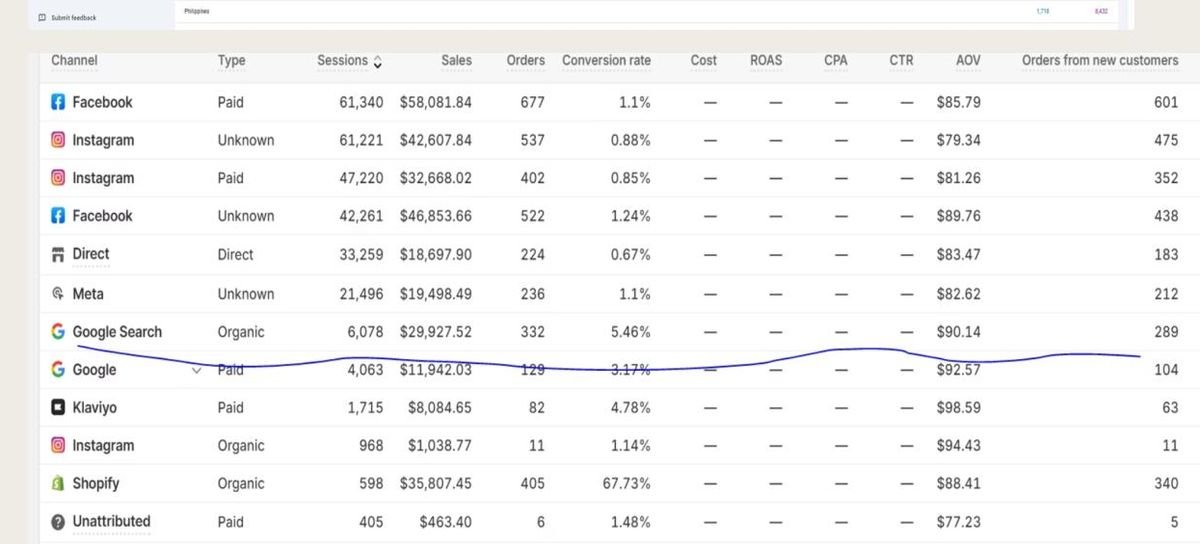Image resolution: width=1200 pixels, height=544 pixels.
Task: Select AOV value $77.23
Action: pos(959,522)
